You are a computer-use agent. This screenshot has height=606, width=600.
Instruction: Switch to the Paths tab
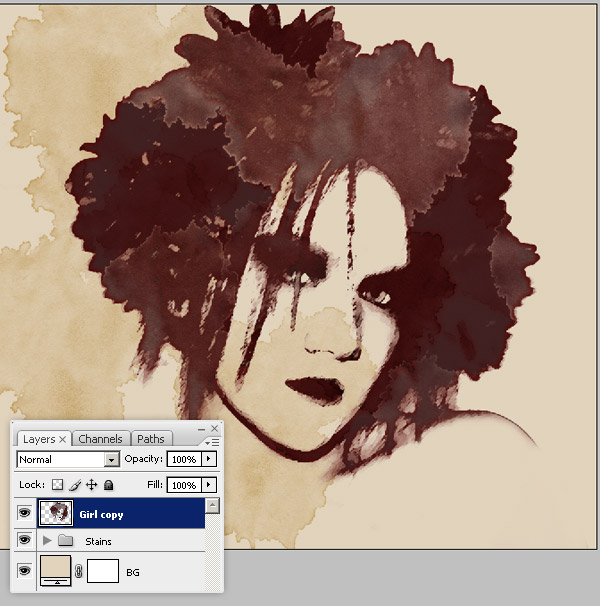click(x=151, y=439)
